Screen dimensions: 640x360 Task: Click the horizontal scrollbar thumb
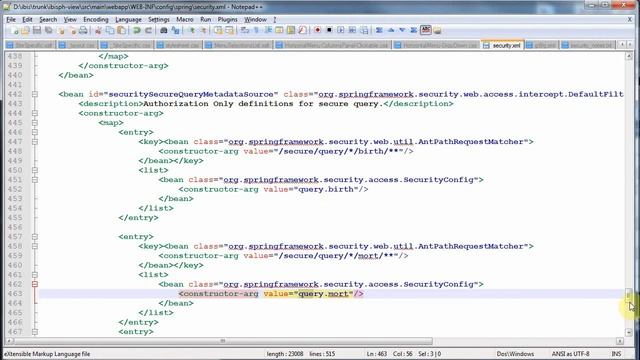tap(222, 341)
